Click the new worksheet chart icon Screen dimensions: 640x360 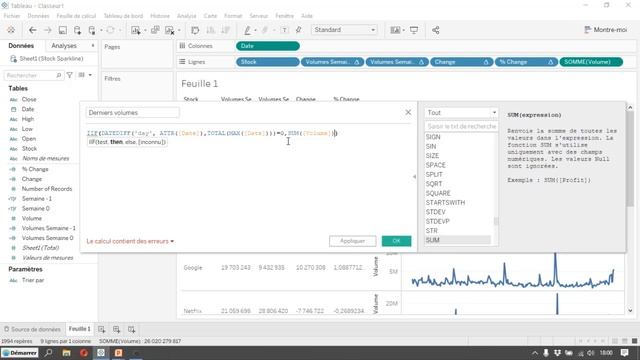[136, 30]
